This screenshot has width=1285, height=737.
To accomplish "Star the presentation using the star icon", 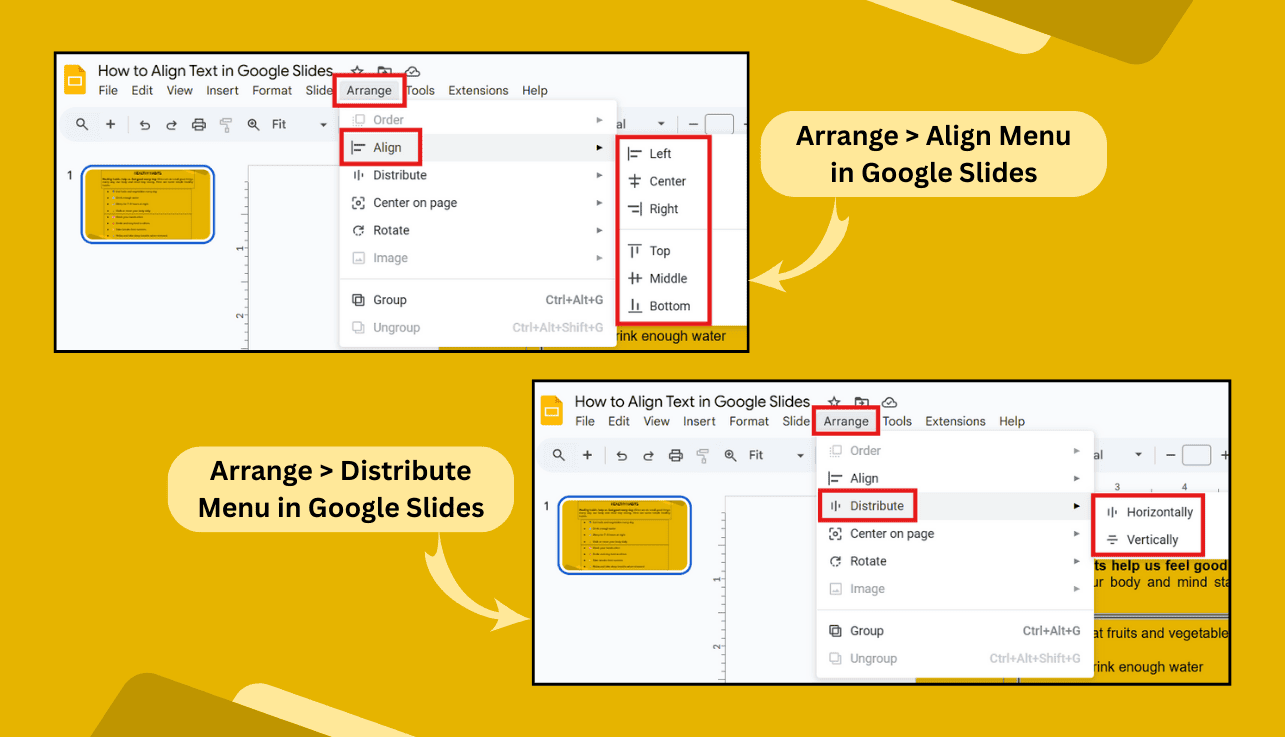I will coord(356,72).
